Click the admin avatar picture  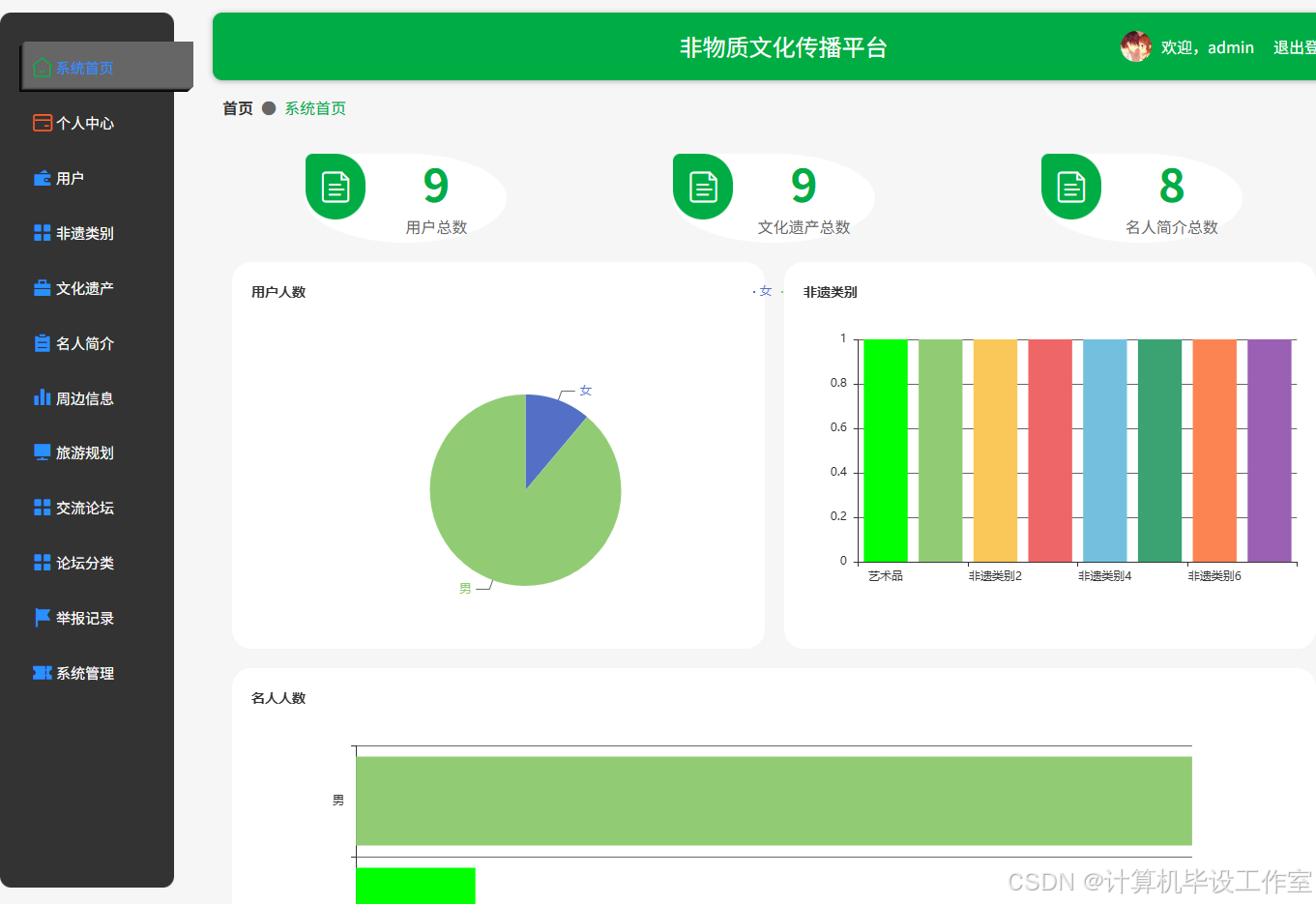[x=1136, y=46]
